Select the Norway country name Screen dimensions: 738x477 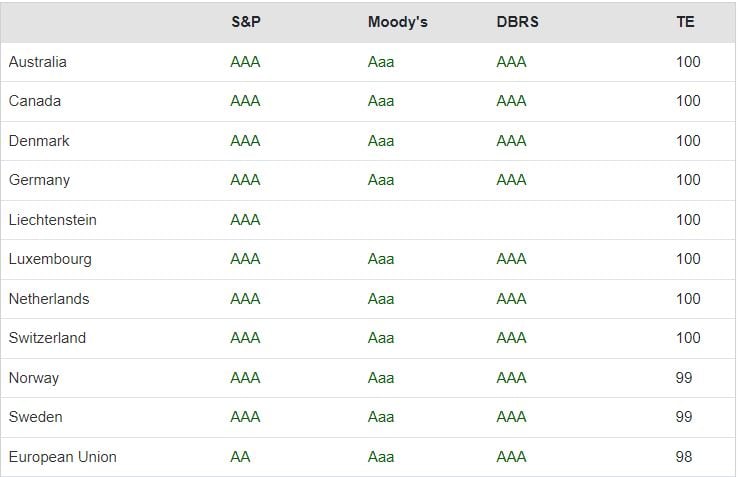pyautogui.click(x=34, y=378)
